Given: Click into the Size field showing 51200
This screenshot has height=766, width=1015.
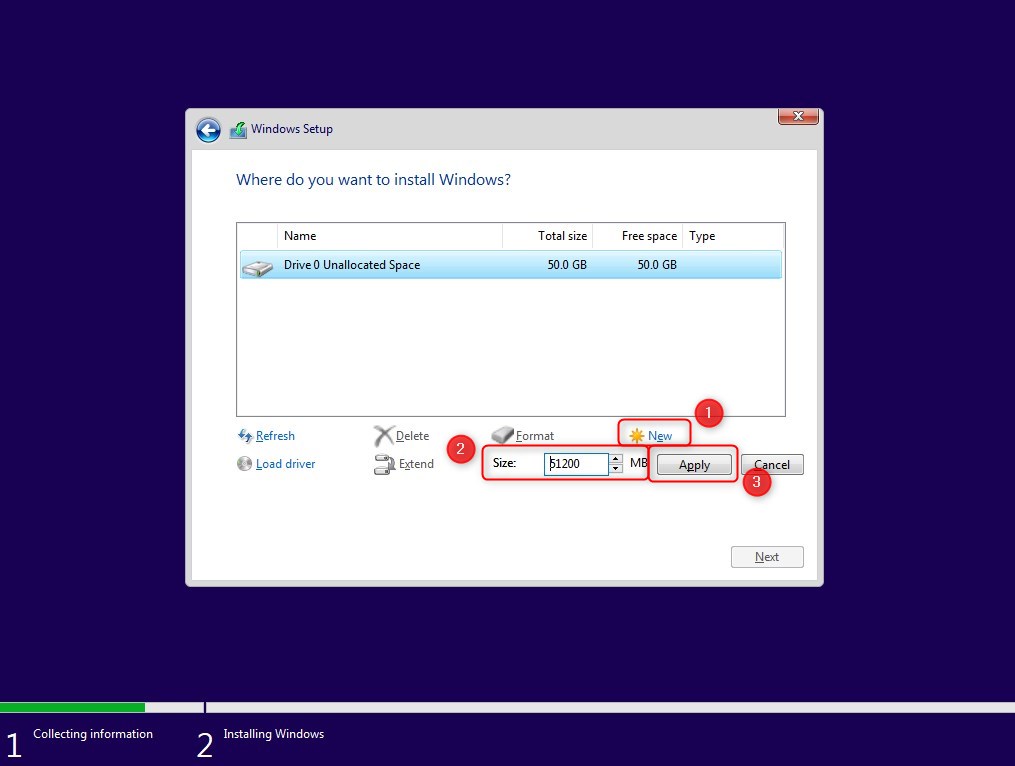Looking at the screenshot, I should coord(576,464).
